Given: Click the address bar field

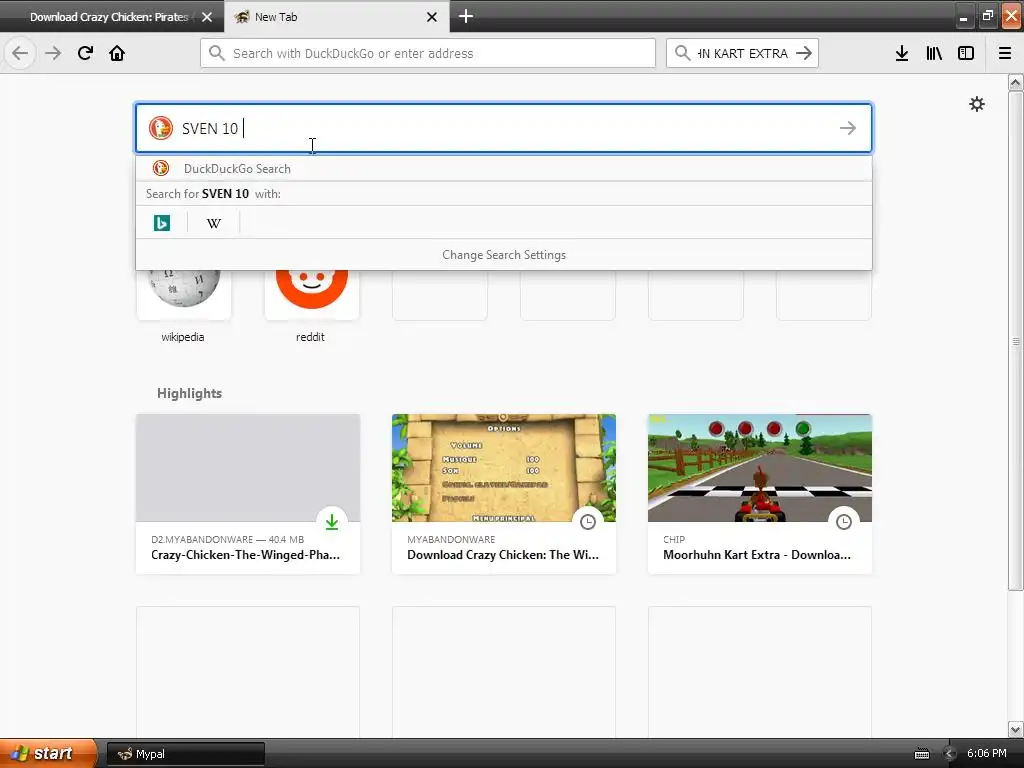Looking at the screenshot, I should point(428,53).
